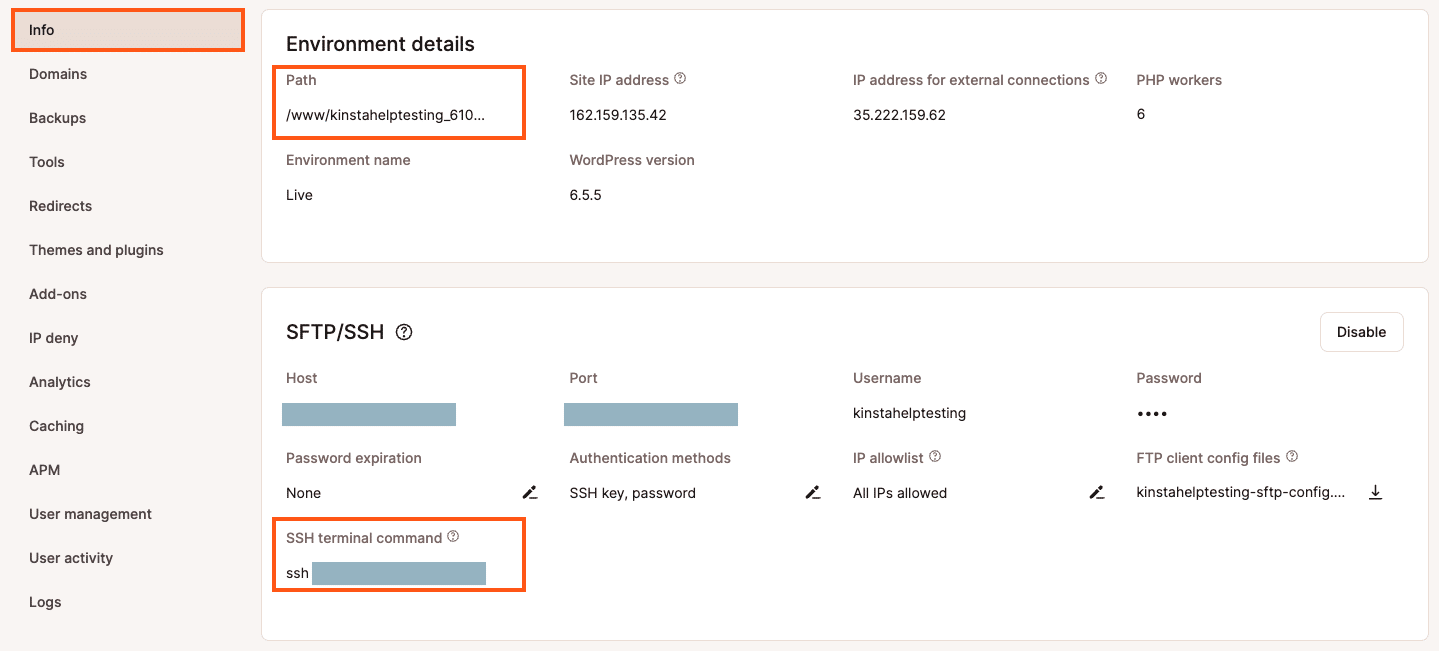1439x651 pixels.
Task: Open the Site IP address help tooltip
Action: click(x=681, y=79)
